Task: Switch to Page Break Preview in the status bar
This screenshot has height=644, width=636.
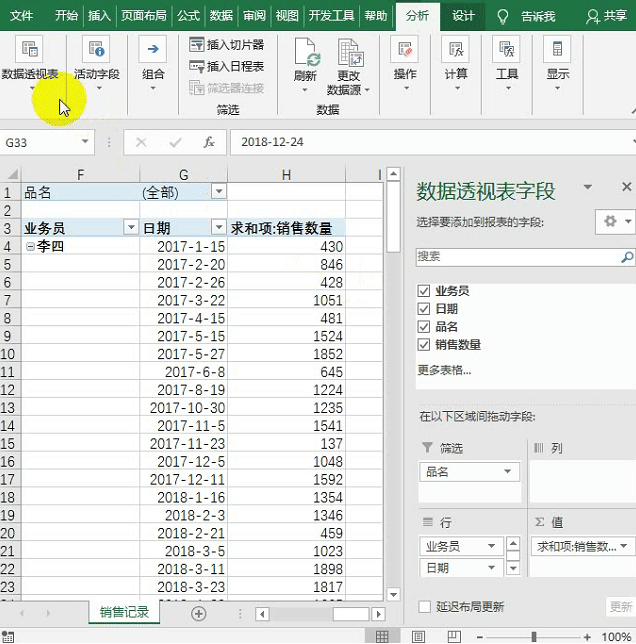Action: click(x=454, y=636)
